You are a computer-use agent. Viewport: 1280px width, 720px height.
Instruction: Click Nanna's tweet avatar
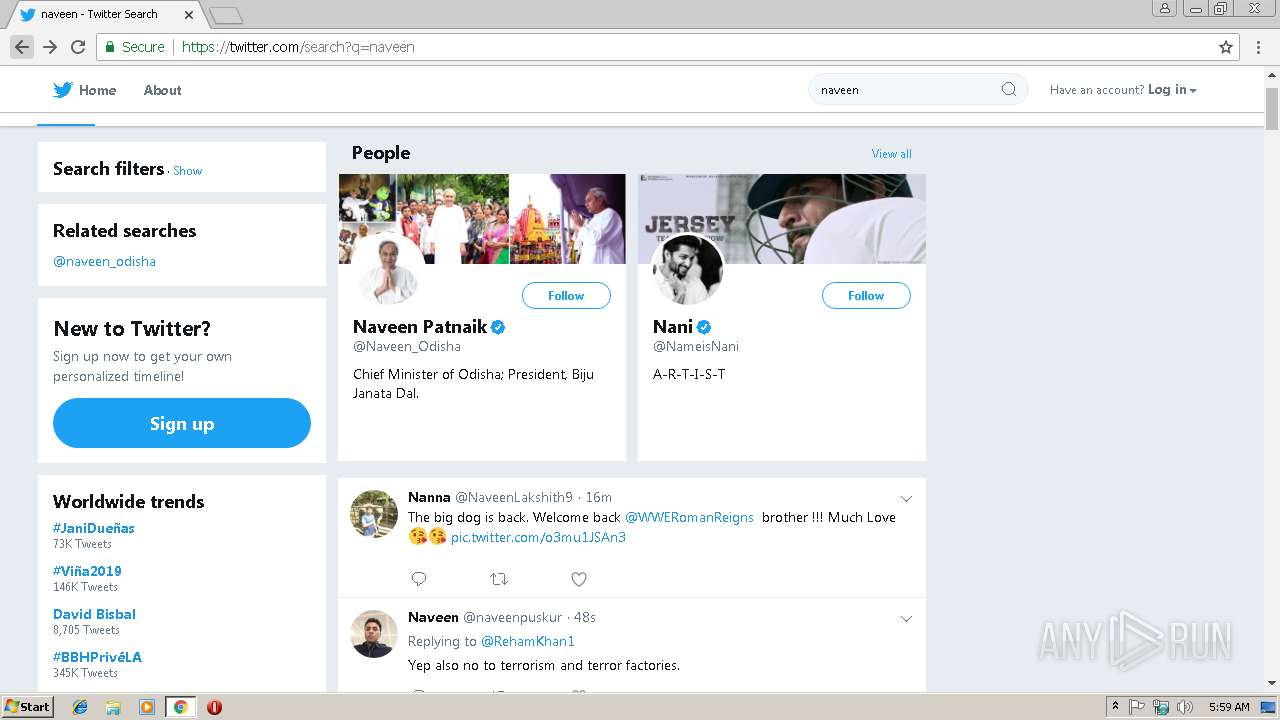[374, 514]
